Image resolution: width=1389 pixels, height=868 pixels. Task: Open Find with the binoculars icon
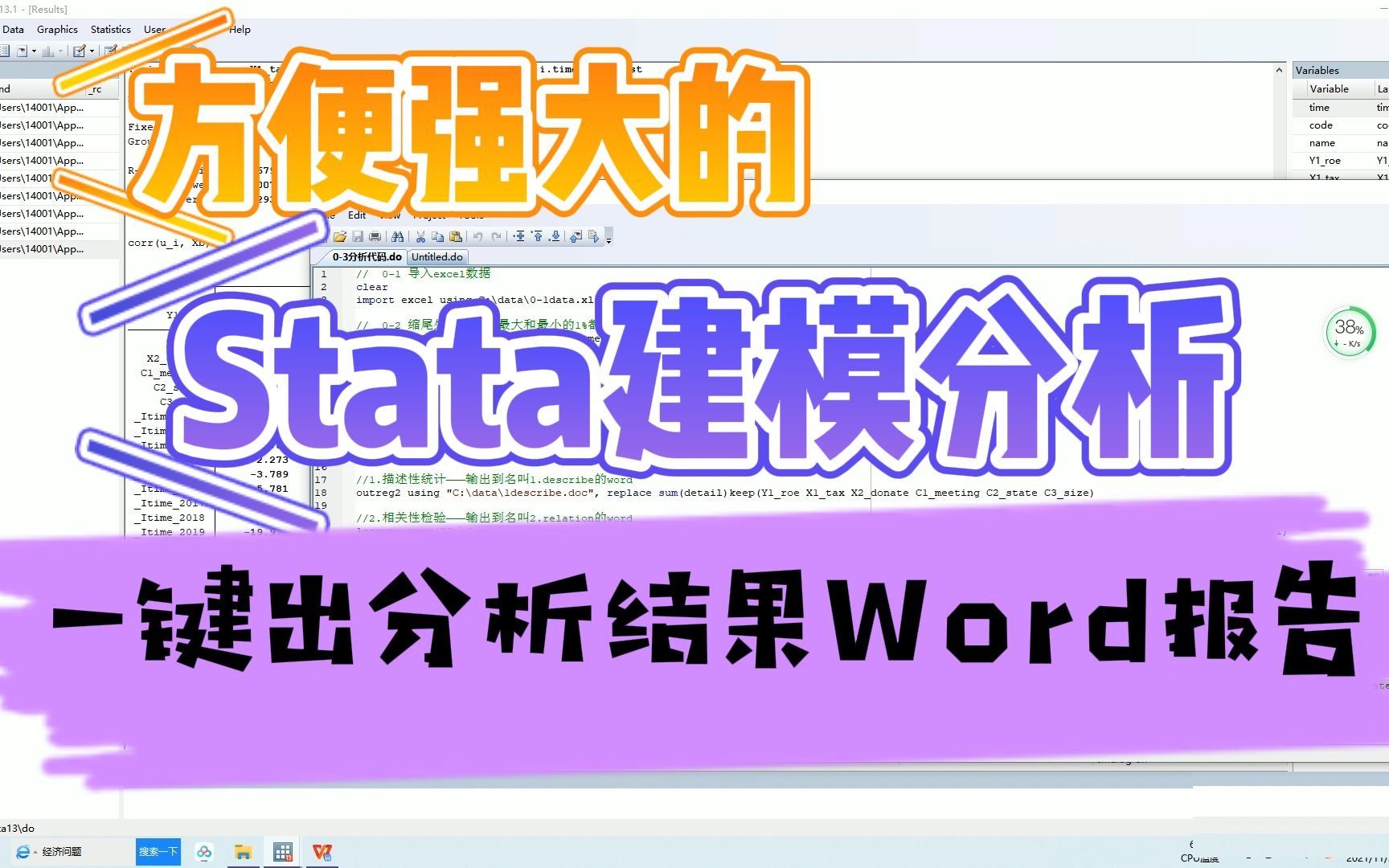(x=397, y=236)
